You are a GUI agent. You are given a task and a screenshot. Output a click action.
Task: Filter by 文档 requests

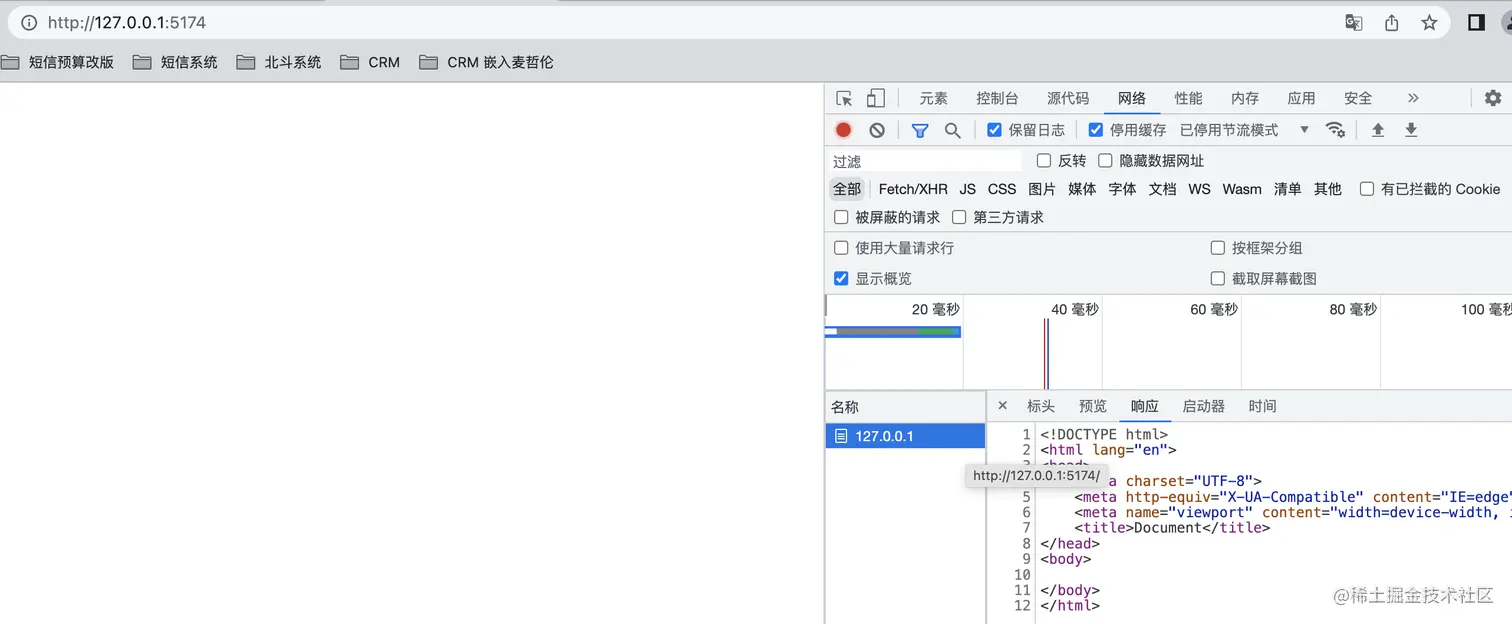(1162, 189)
